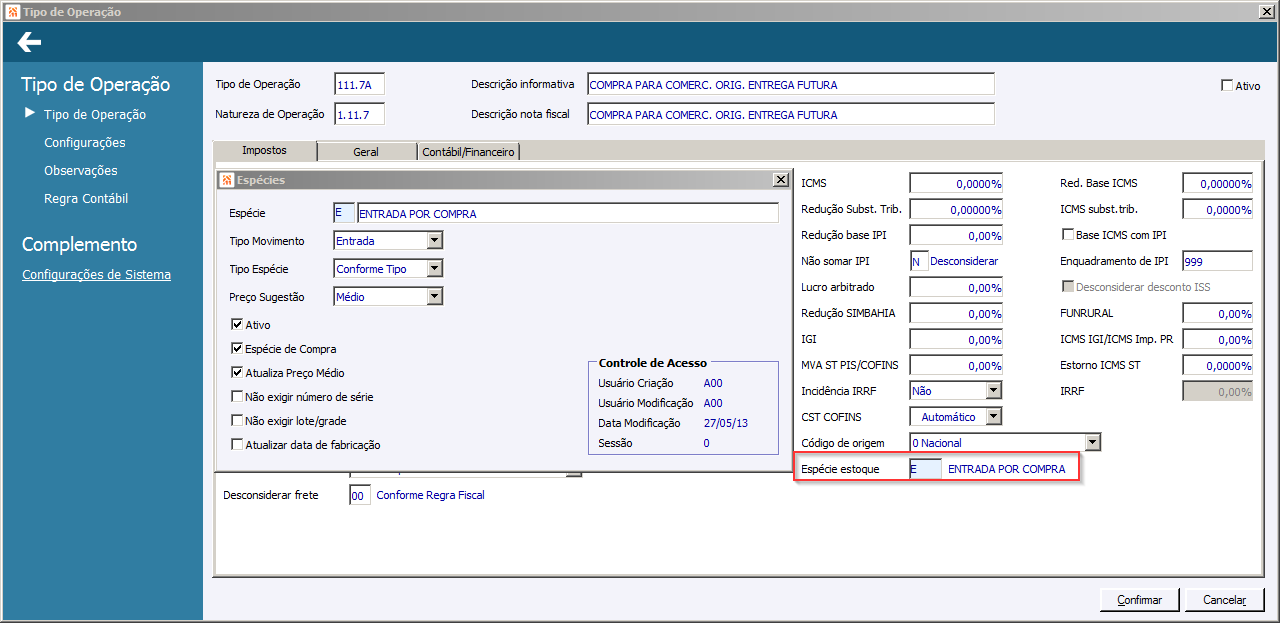Check Base ICMS com IPI box
Image resolution: width=1280 pixels, height=623 pixels.
(1067, 235)
